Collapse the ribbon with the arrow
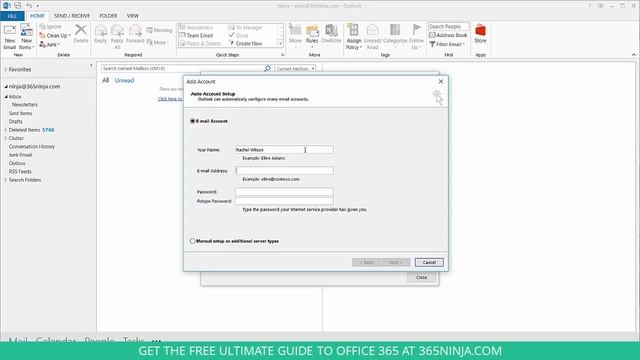Image resolution: width=640 pixels, height=360 pixels. click(633, 55)
